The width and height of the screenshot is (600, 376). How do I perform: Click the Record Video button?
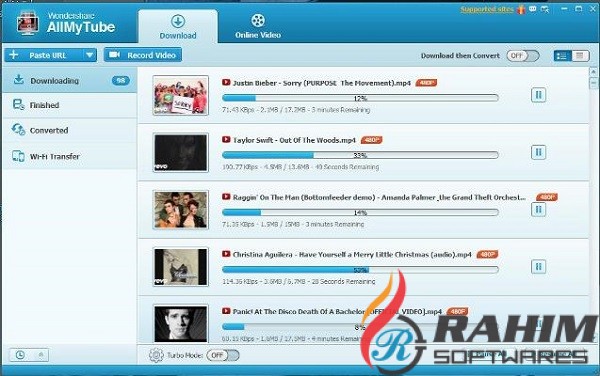(x=143, y=55)
